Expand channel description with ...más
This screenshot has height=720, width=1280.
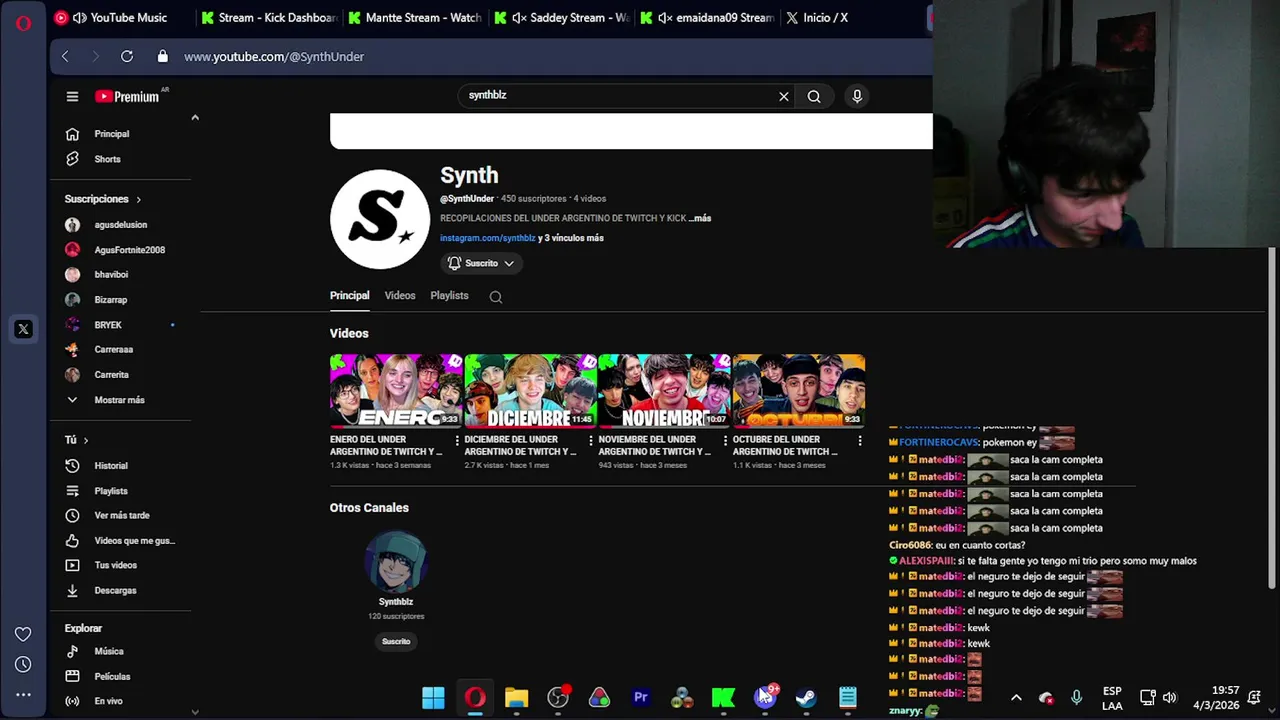pyautogui.click(x=700, y=218)
